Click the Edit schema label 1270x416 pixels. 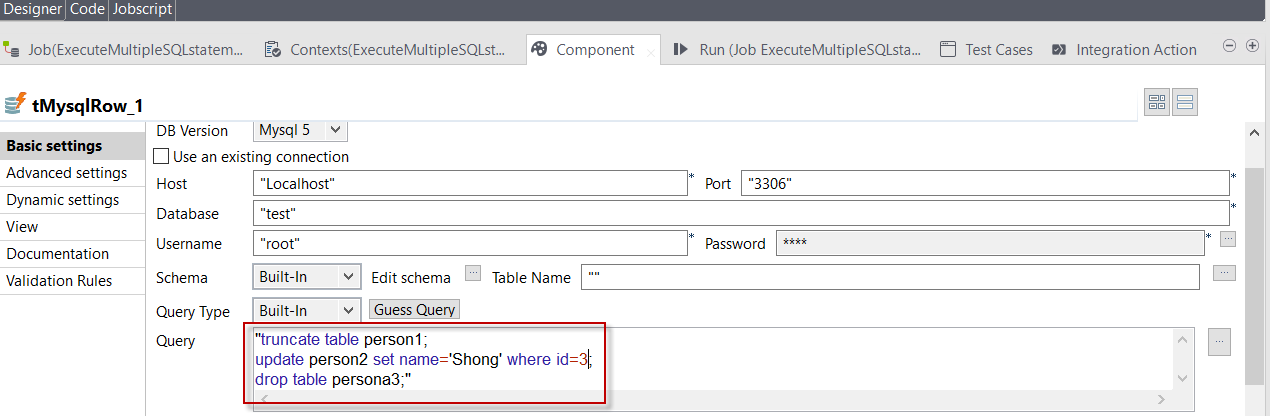pyautogui.click(x=411, y=278)
